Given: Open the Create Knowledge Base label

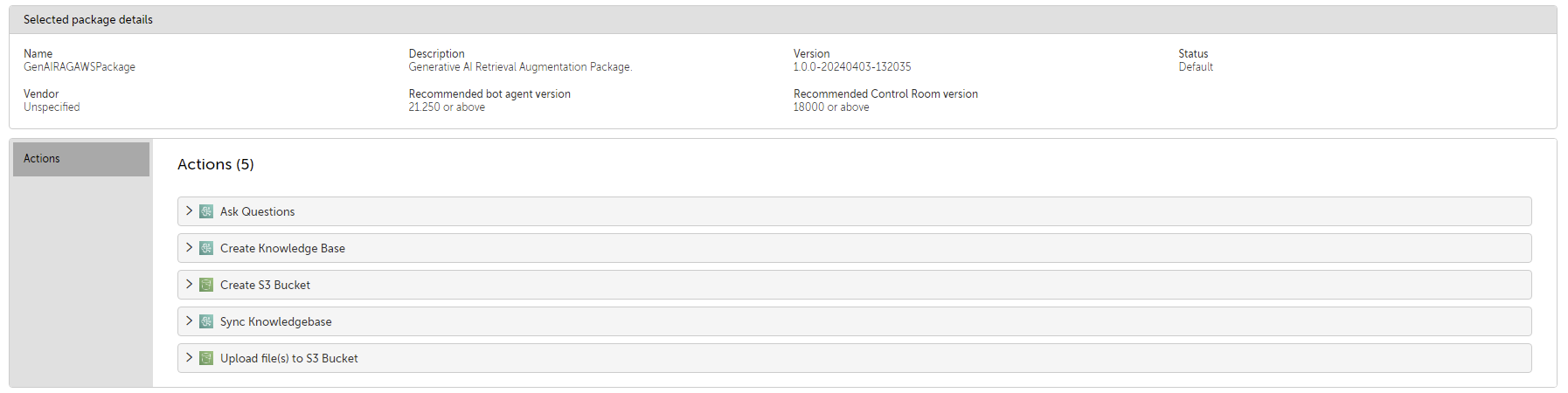Looking at the screenshot, I should tap(282, 249).
